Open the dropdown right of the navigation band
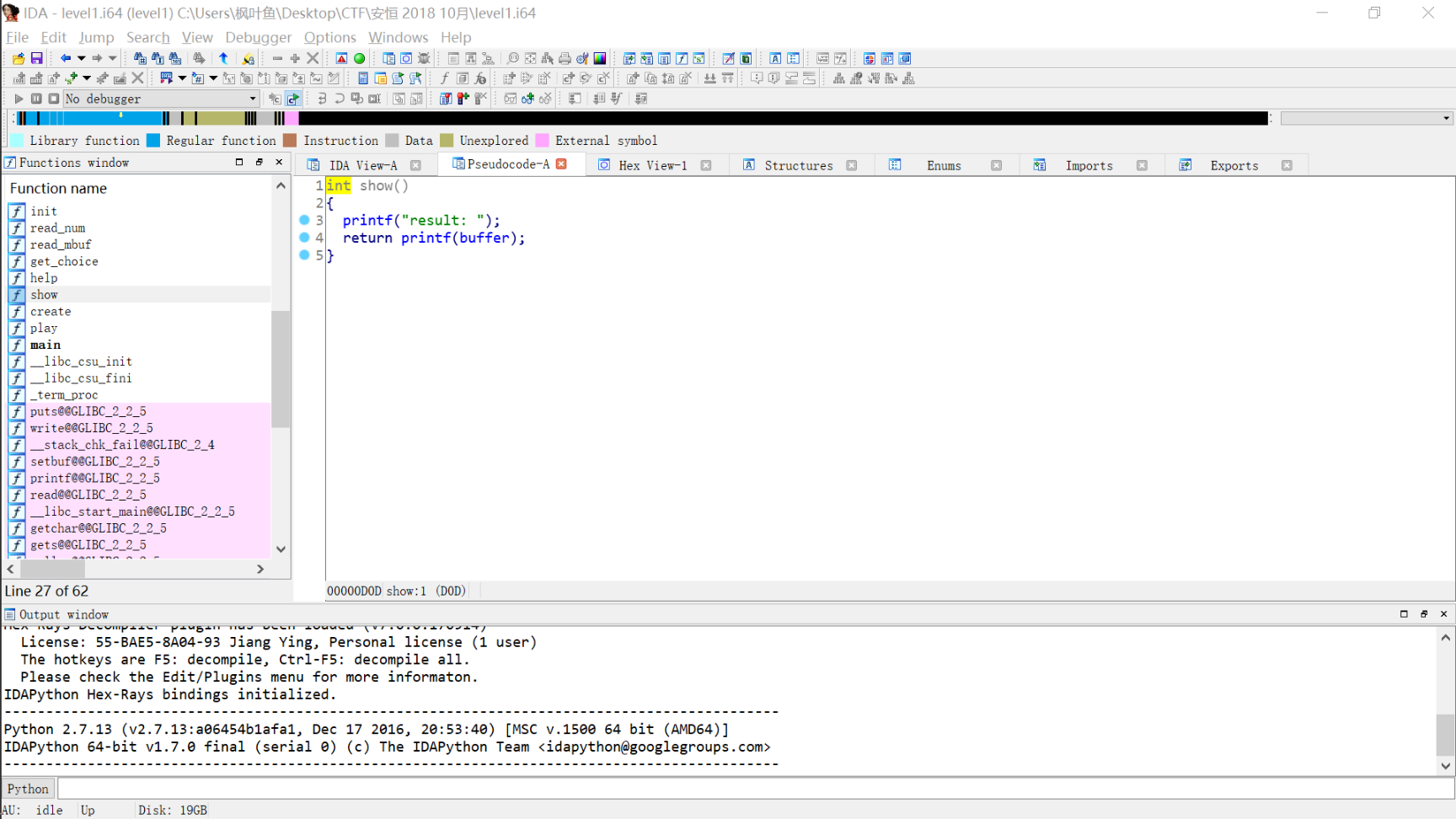The height and width of the screenshot is (819, 1456). [x=1446, y=119]
